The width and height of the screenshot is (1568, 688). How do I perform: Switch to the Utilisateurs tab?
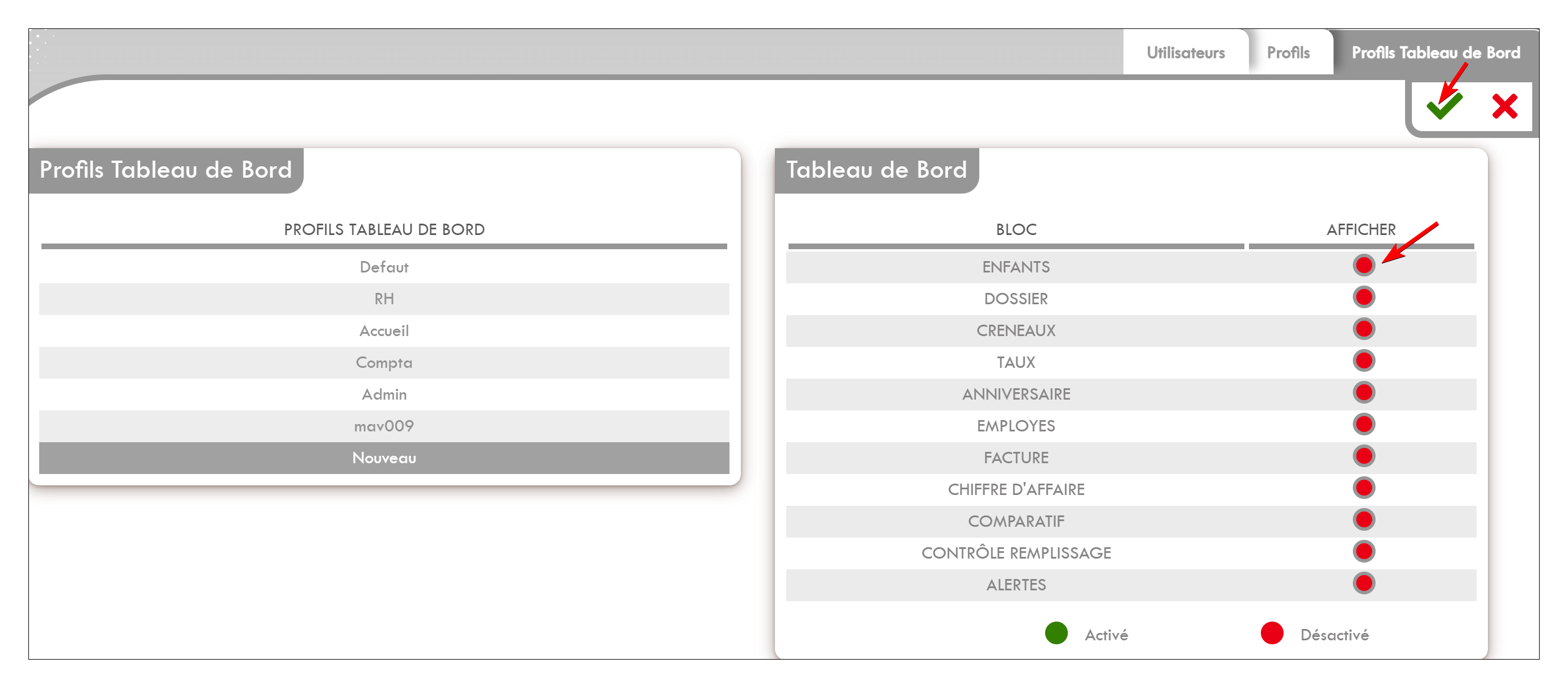click(x=1185, y=53)
